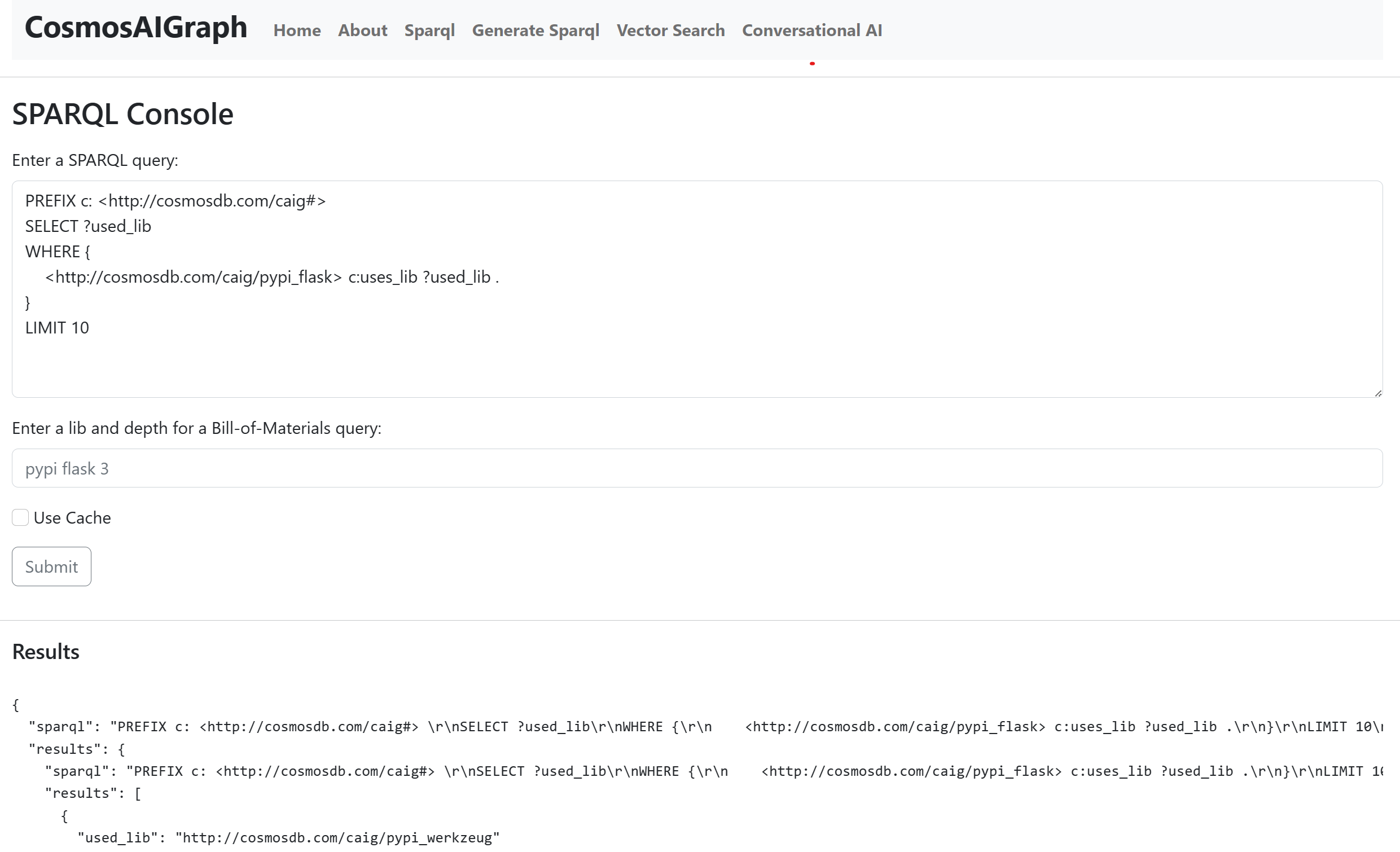This screenshot has width=1400, height=852.
Task: Click the About navigation icon
Action: click(362, 30)
